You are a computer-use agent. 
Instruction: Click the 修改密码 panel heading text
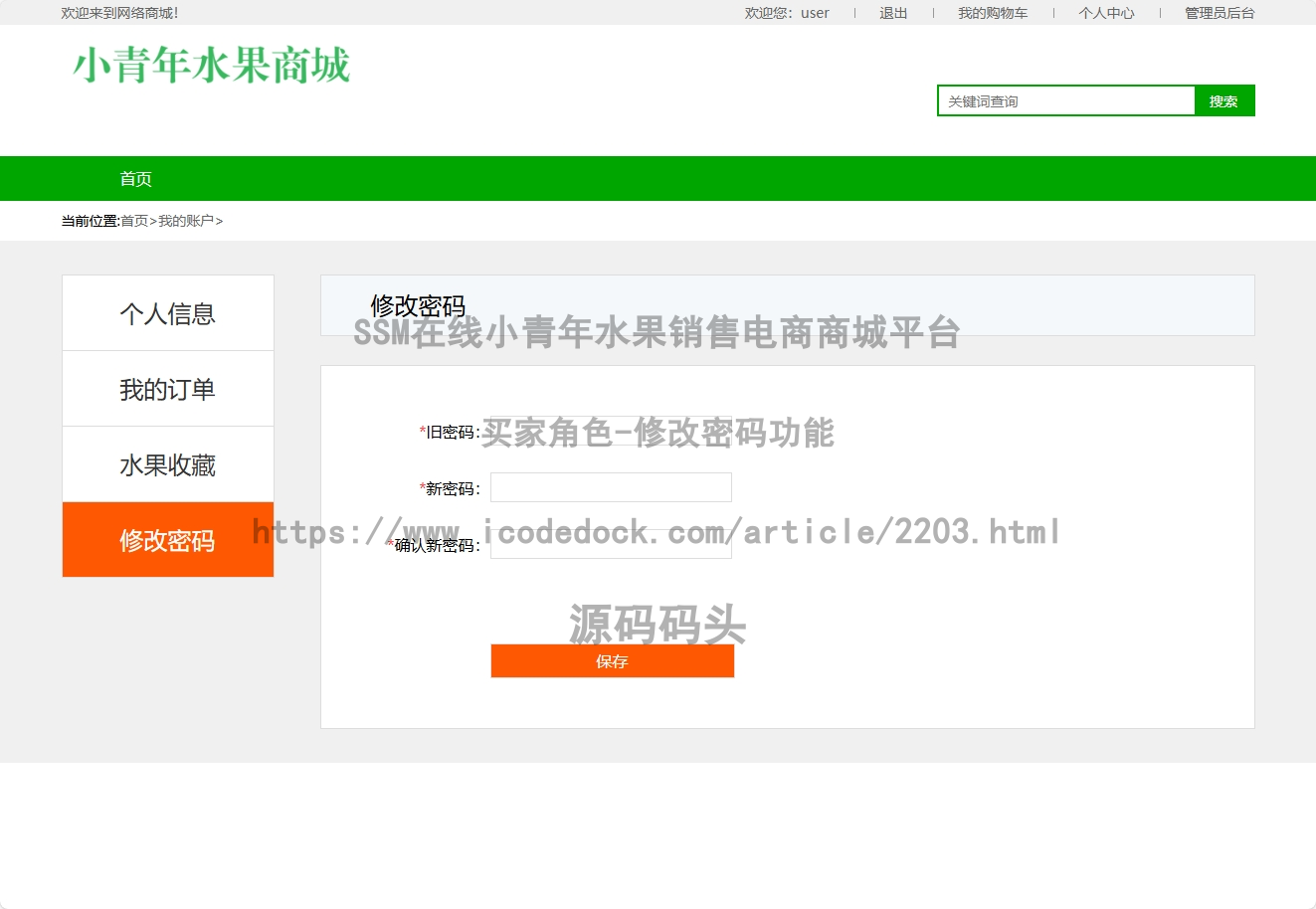(418, 305)
